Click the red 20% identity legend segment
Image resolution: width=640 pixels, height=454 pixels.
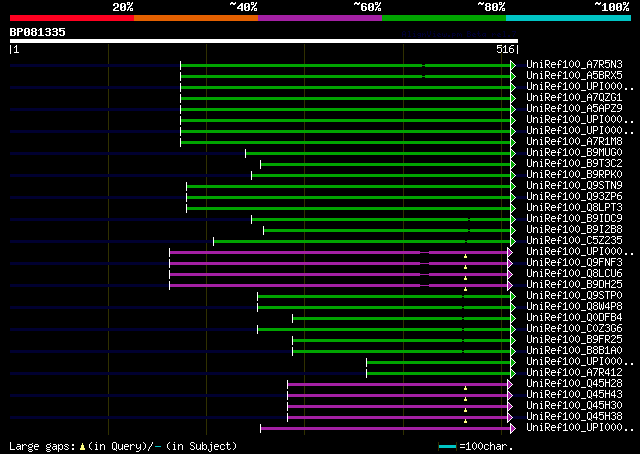click(72, 18)
